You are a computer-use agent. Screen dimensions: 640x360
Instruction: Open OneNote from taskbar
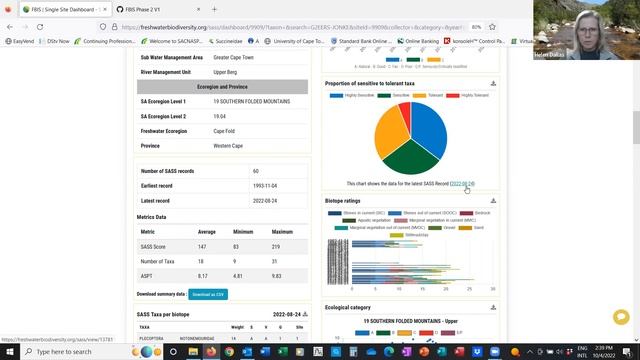407,351
